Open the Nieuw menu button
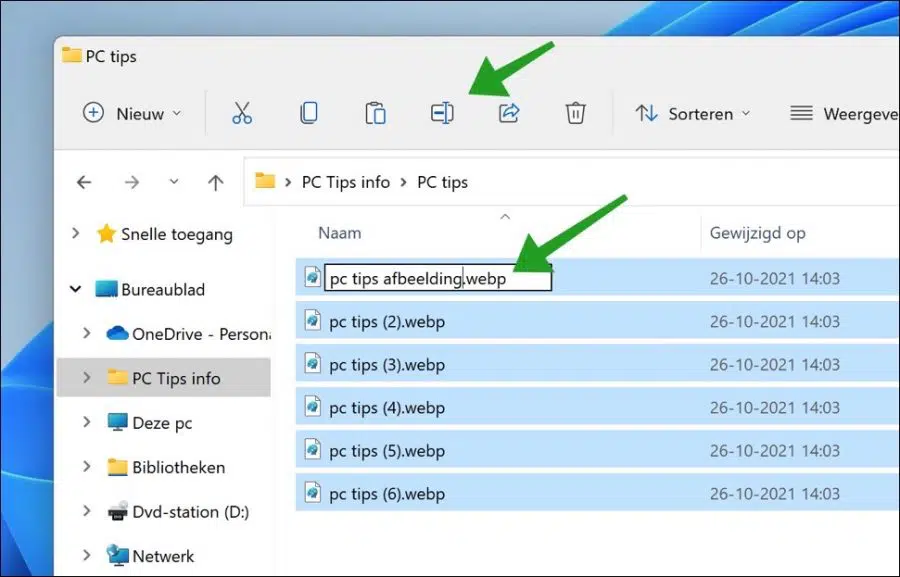This screenshot has height=577, width=900. 132,113
